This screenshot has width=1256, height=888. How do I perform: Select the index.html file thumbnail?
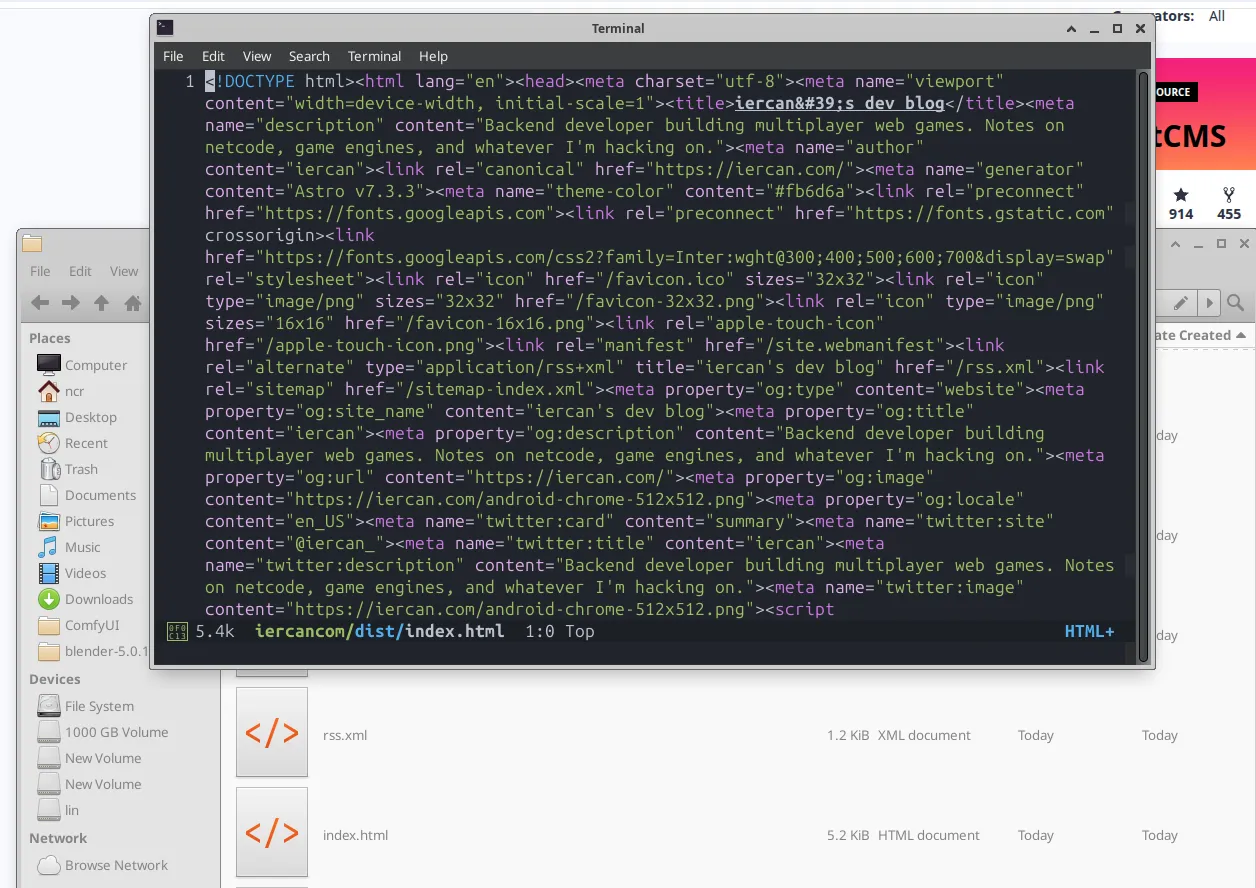(272, 833)
